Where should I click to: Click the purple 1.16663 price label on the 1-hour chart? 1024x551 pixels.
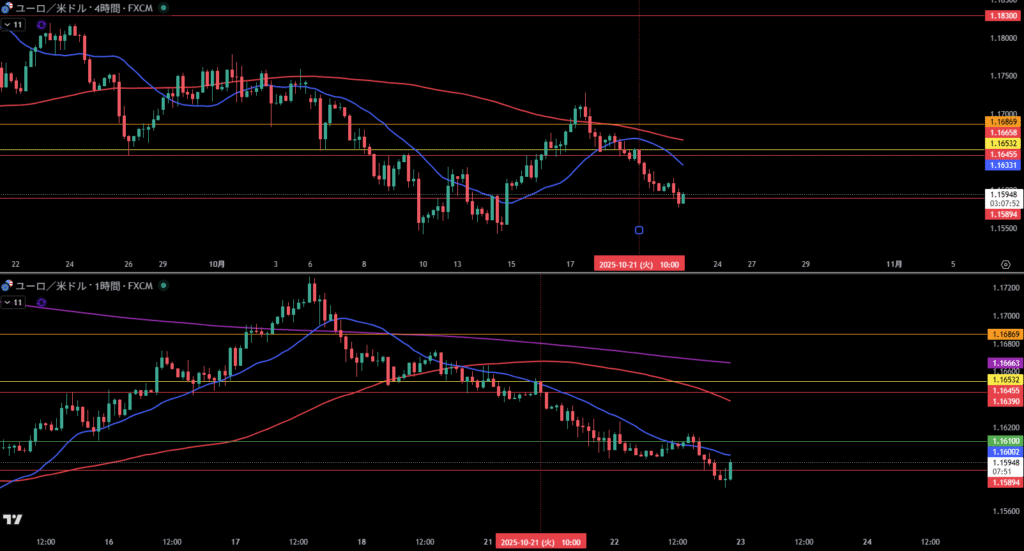pyautogui.click(x=1003, y=362)
